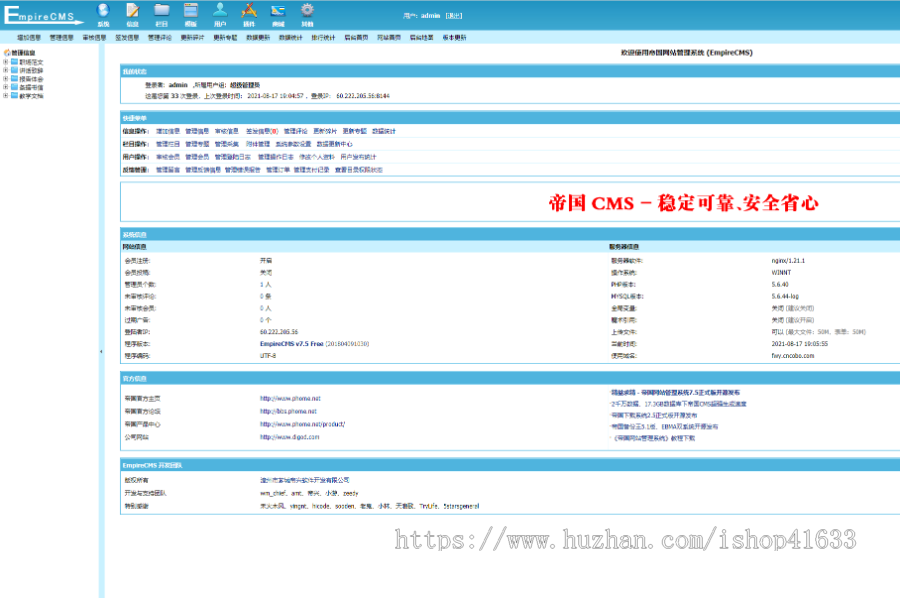Select 排行统计 in the top submenu bar
This screenshot has height=598, width=900.
(323, 37)
